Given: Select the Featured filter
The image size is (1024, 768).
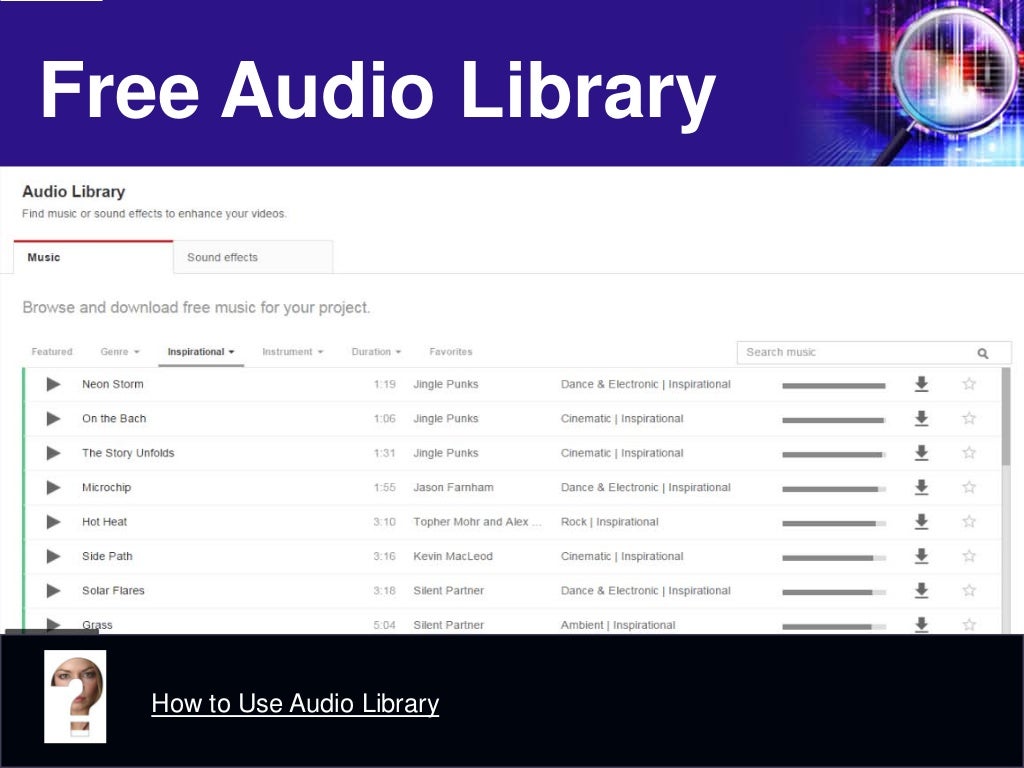Looking at the screenshot, I should tap(52, 352).
